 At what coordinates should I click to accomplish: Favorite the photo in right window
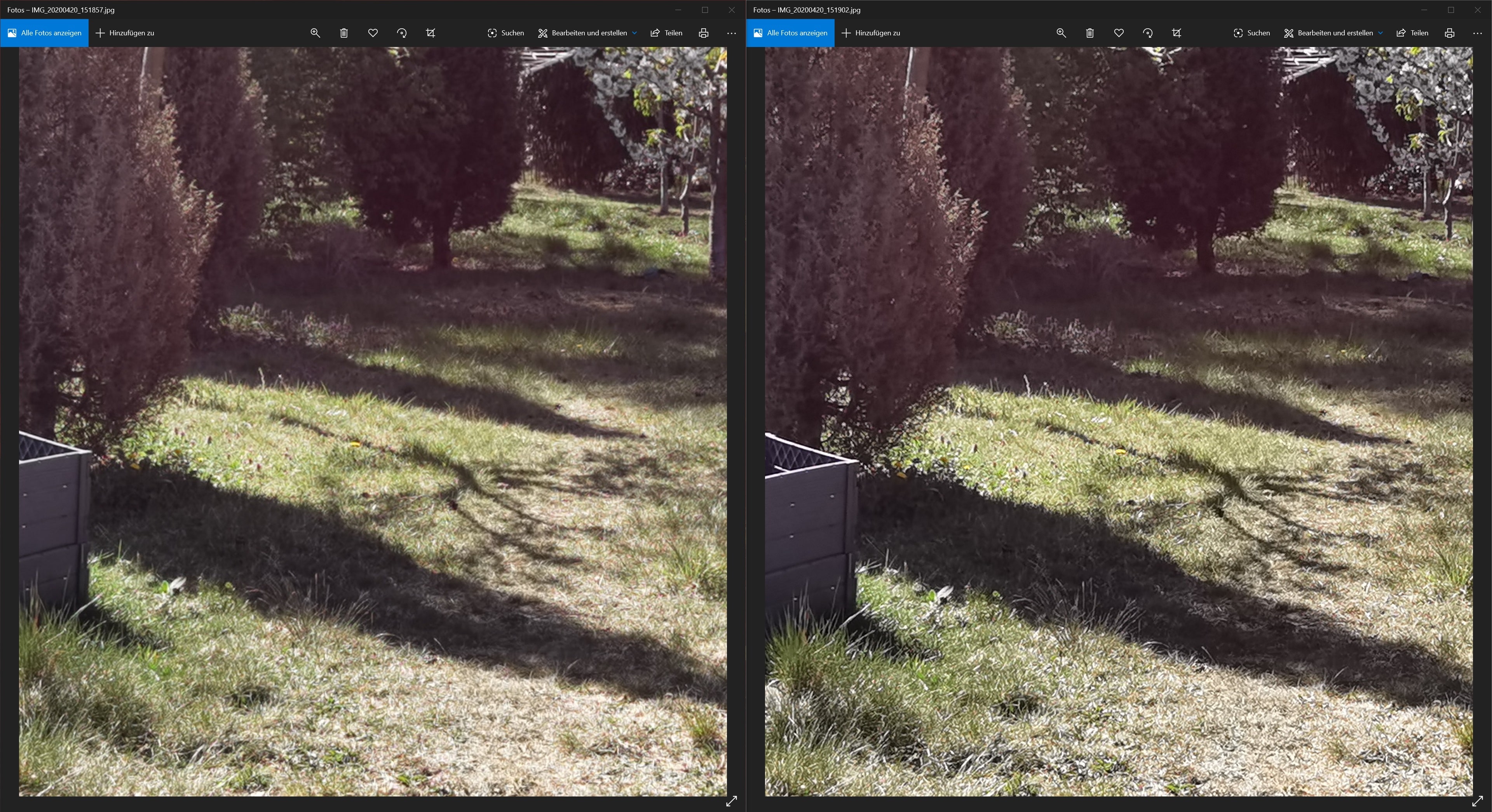click(x=1119, y=33)
